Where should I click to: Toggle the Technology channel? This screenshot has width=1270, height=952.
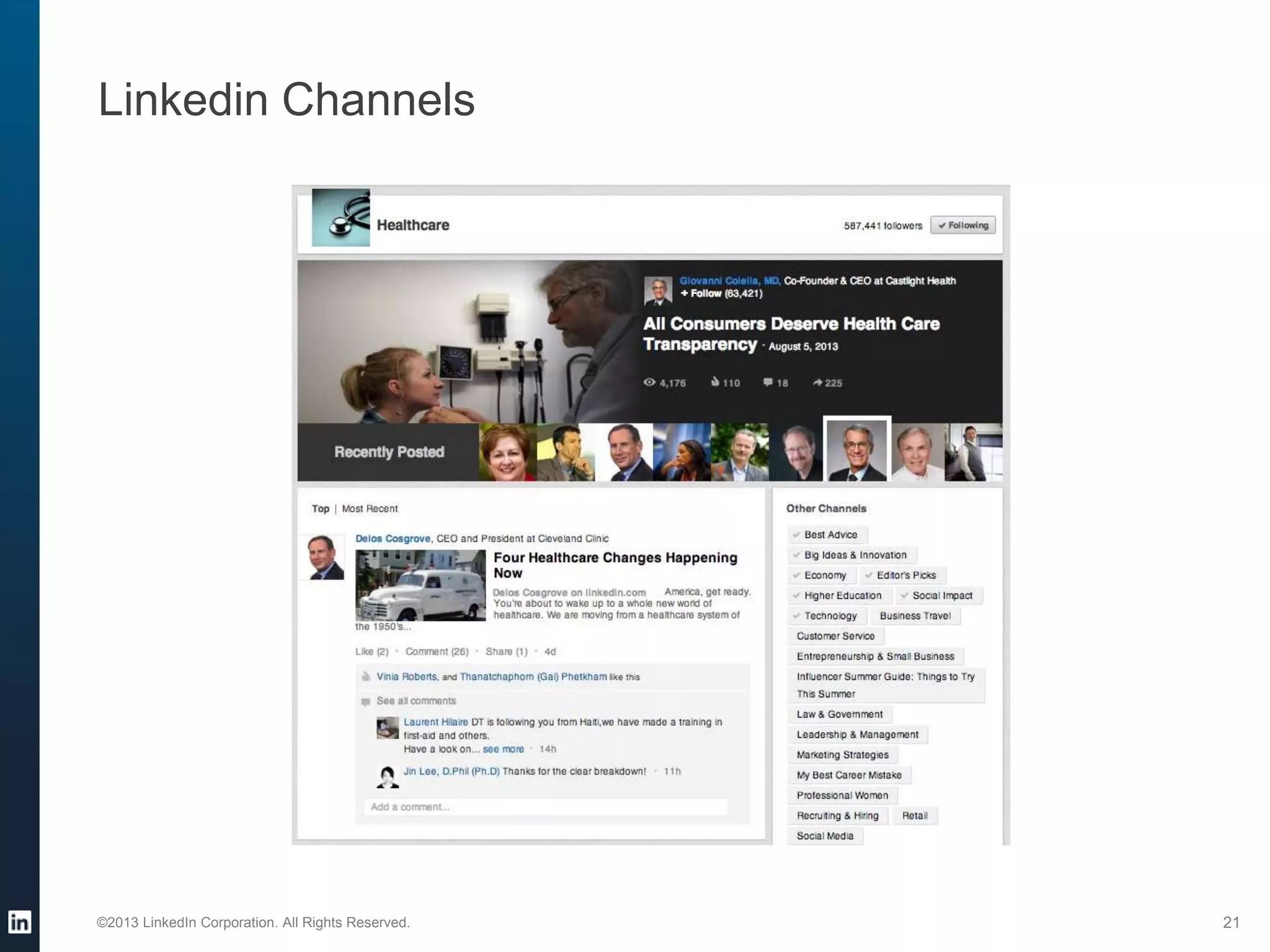[x=827, y=616]
